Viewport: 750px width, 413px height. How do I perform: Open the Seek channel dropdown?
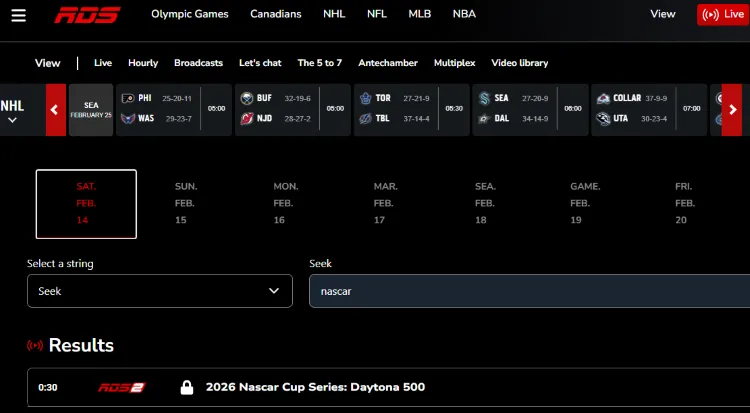coord(160,291)
